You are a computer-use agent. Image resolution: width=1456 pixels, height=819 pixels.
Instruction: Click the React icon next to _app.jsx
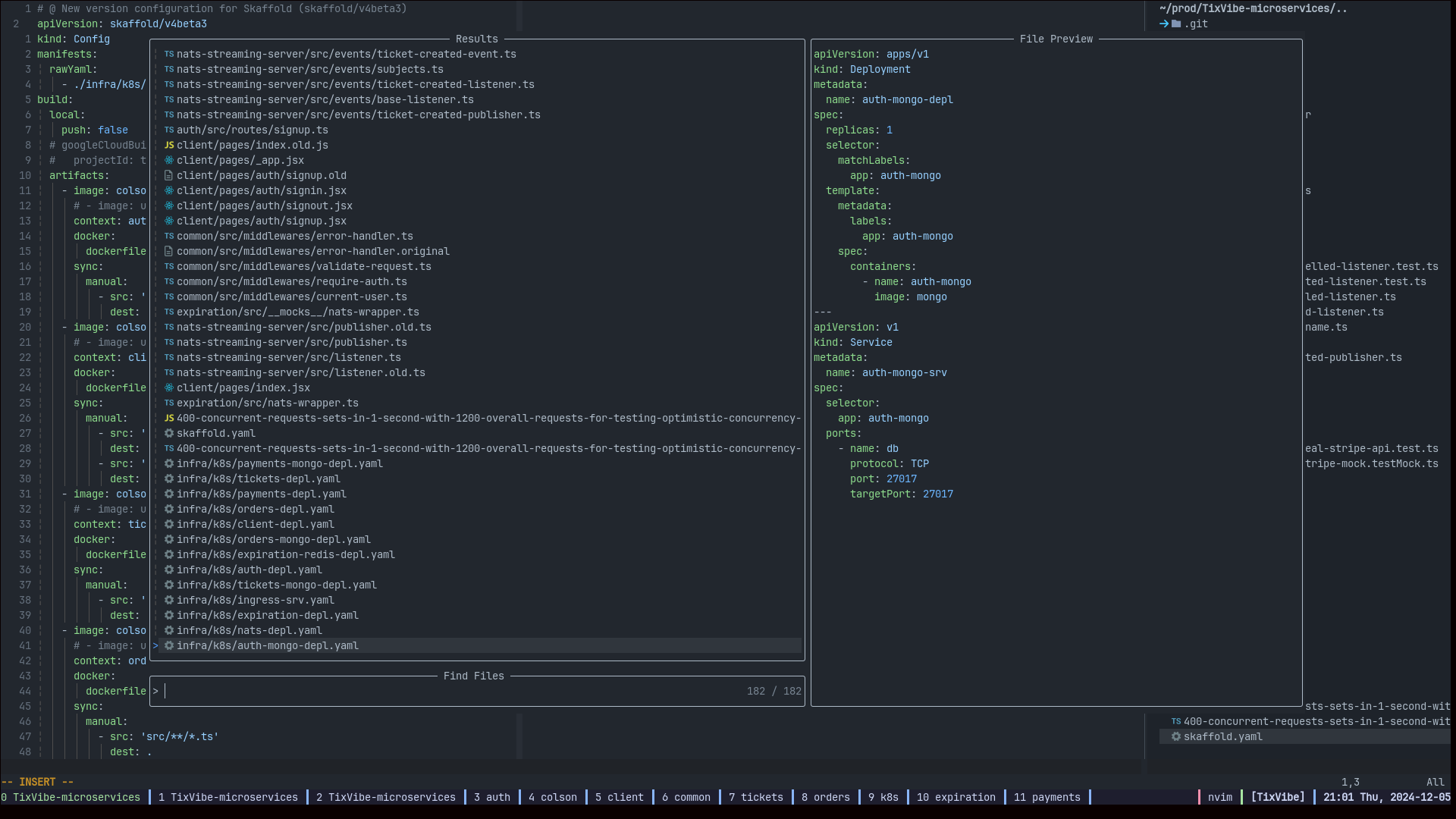point(169,160)
